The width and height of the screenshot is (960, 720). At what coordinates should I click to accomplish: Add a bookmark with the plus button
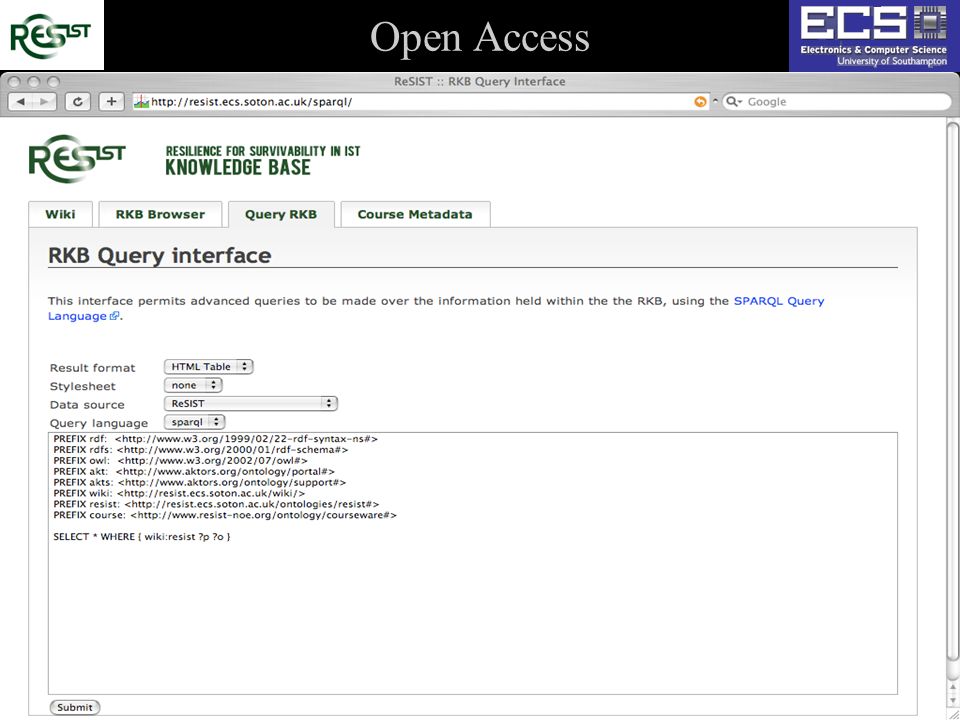pyautogui.click(x=111, y=102)
